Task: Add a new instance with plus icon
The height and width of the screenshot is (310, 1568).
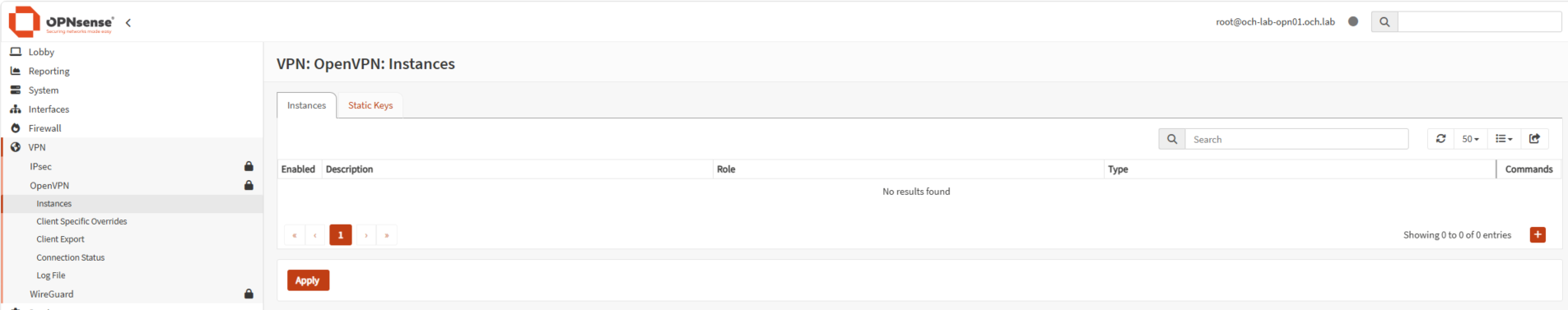Action: pyautogui.click(x=1538, y=235)
